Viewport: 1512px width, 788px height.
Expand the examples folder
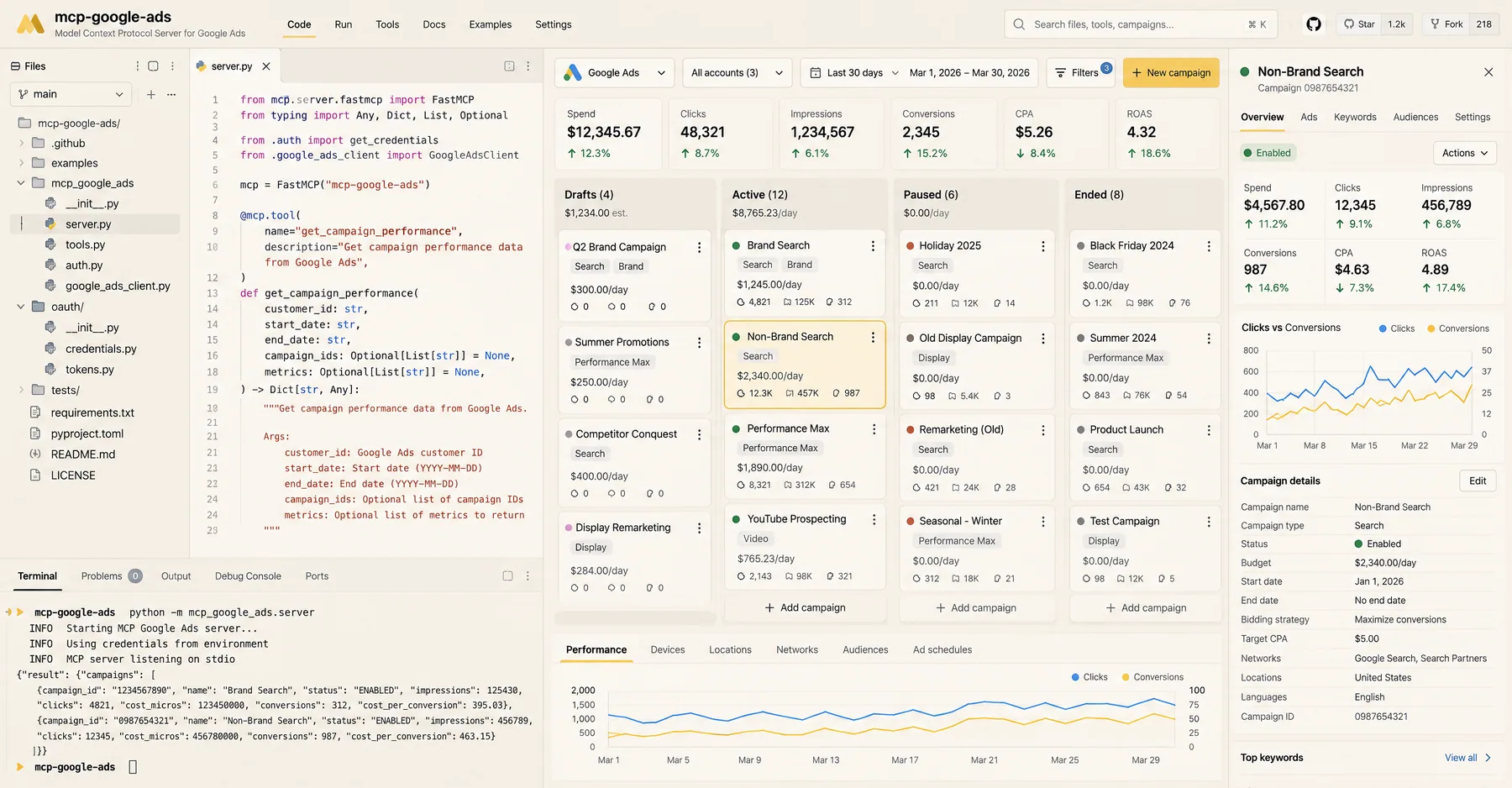(22, 163)
